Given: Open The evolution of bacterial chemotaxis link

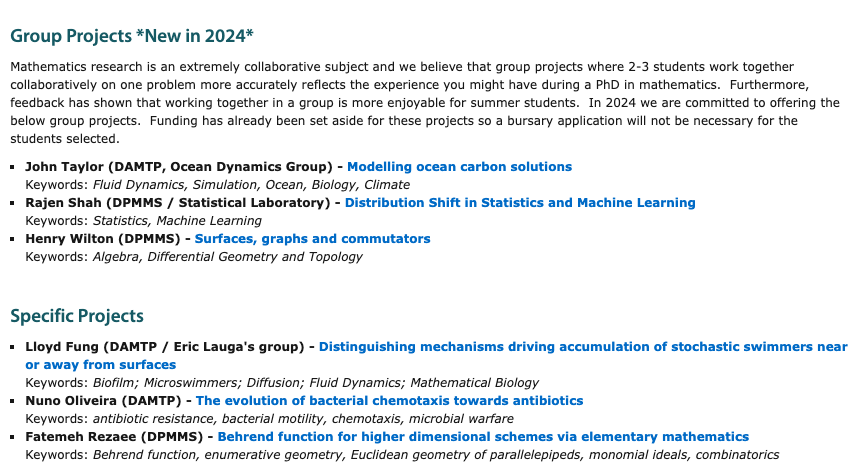Looking at the screenshot, I should (389, 400).
